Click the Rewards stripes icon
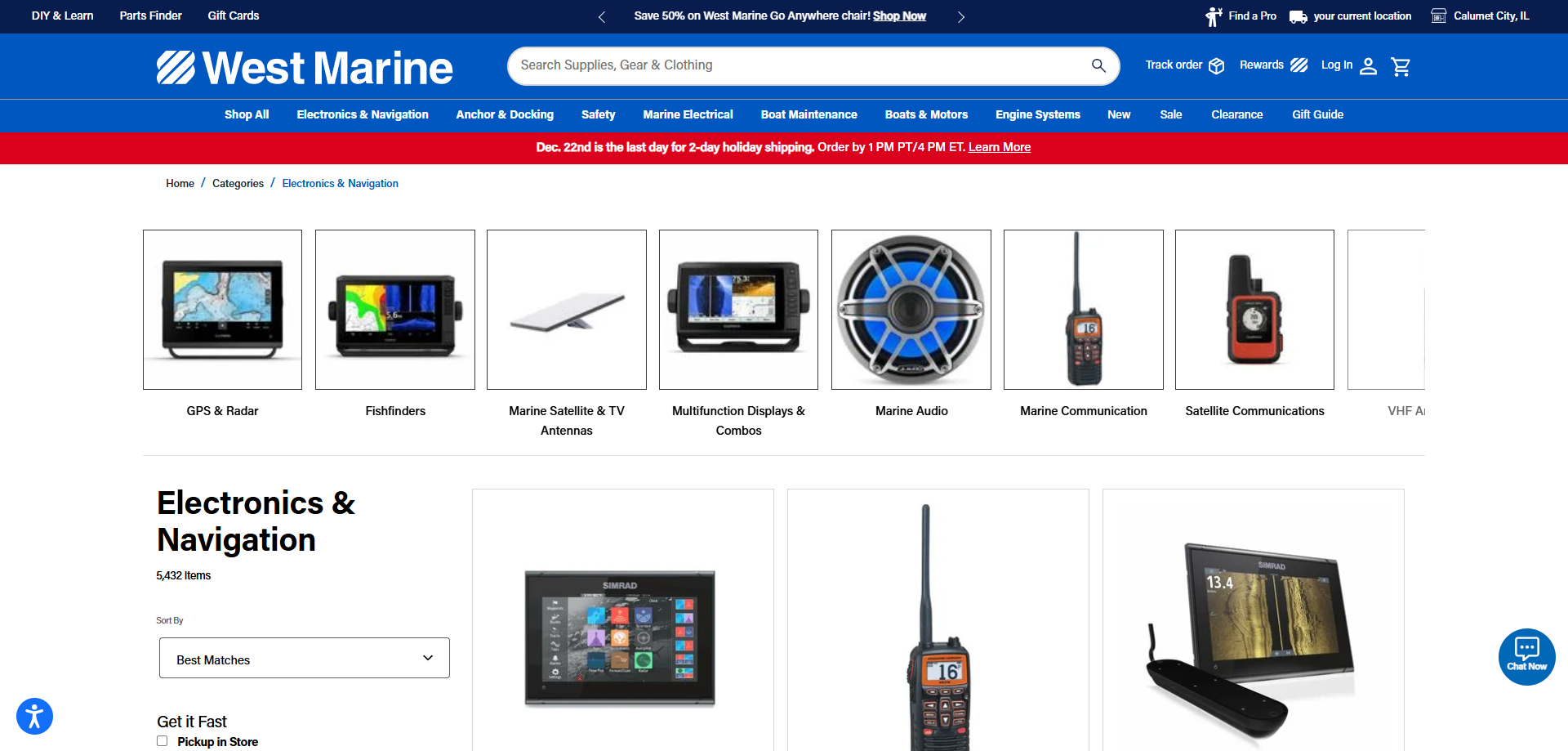 coord(1299,65)
